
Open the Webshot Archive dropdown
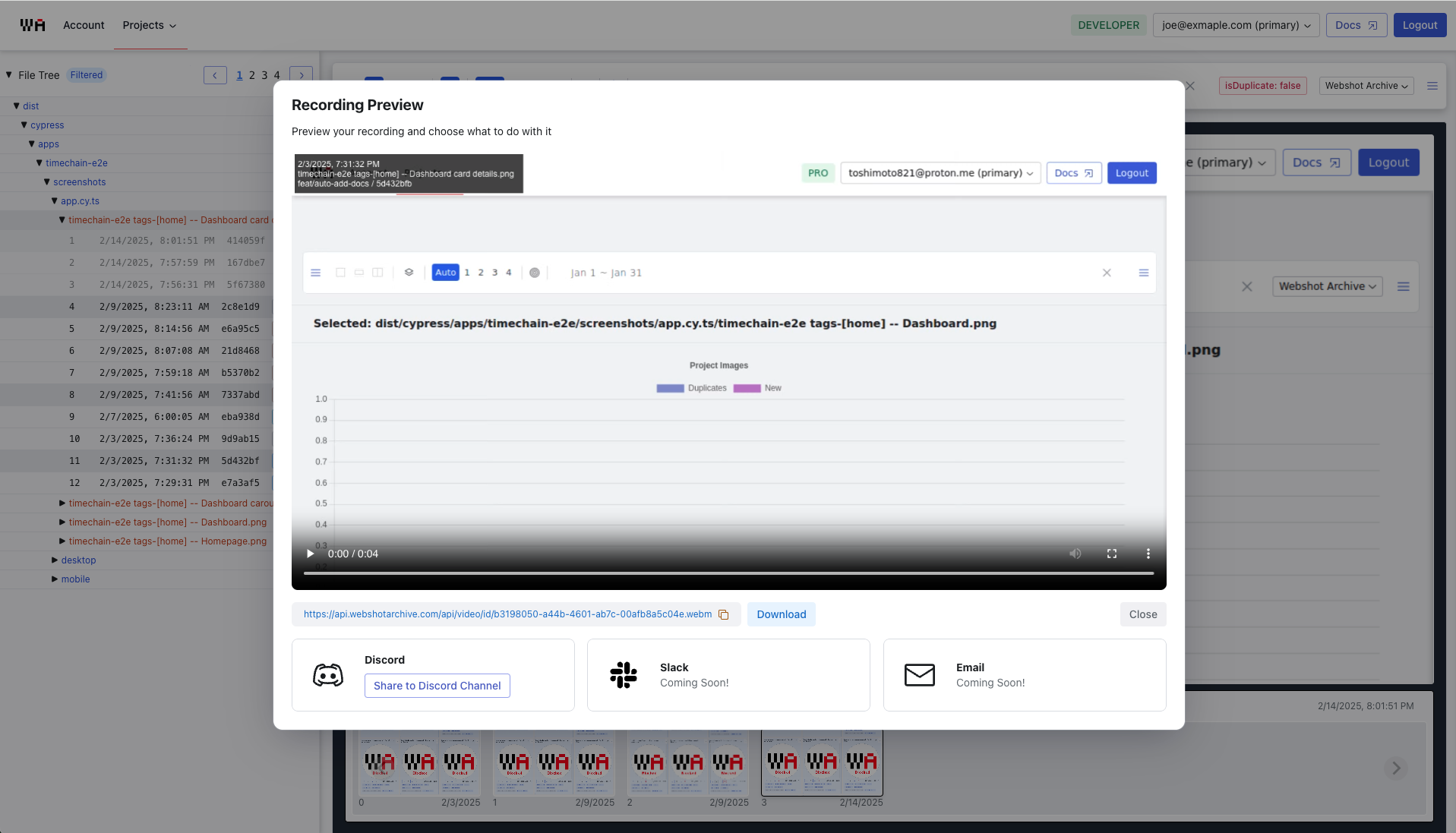click(x=1366, y=86)
